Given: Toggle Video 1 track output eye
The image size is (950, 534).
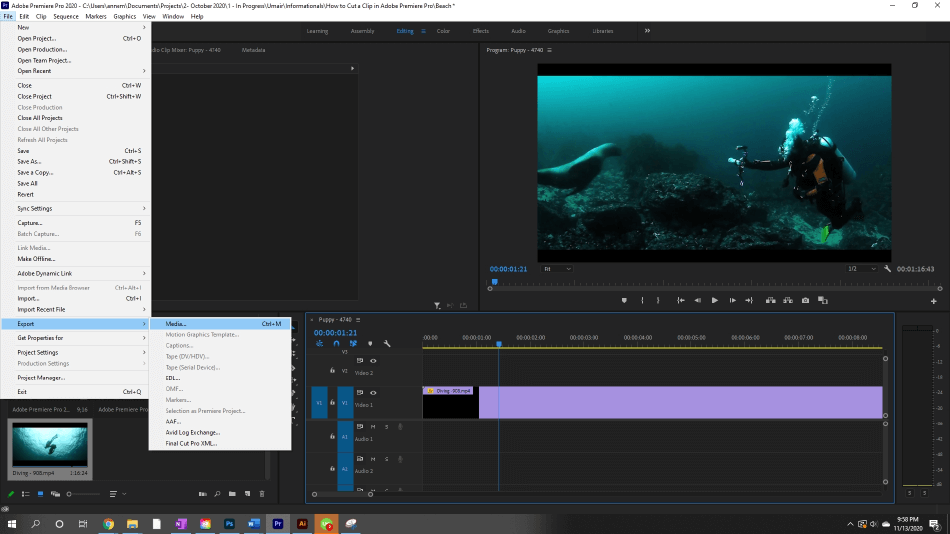Looking at the screenshot, I should [x=373, y=393].
